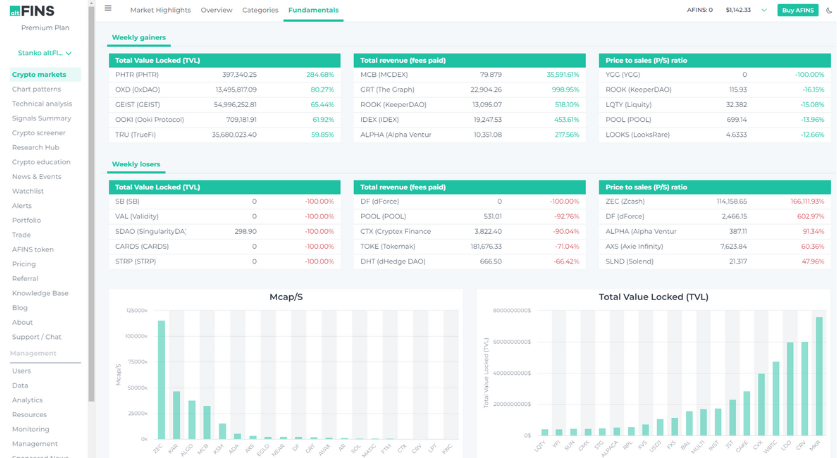This screenshot has width=840, height=458.
Task: Go to Chart patterns page
Action: [36, 89]
